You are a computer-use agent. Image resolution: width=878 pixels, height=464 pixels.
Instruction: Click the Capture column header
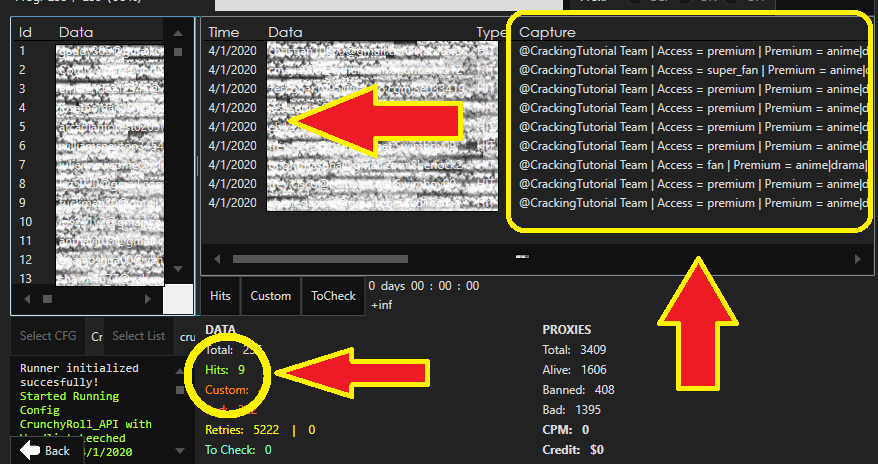point(547,32)
